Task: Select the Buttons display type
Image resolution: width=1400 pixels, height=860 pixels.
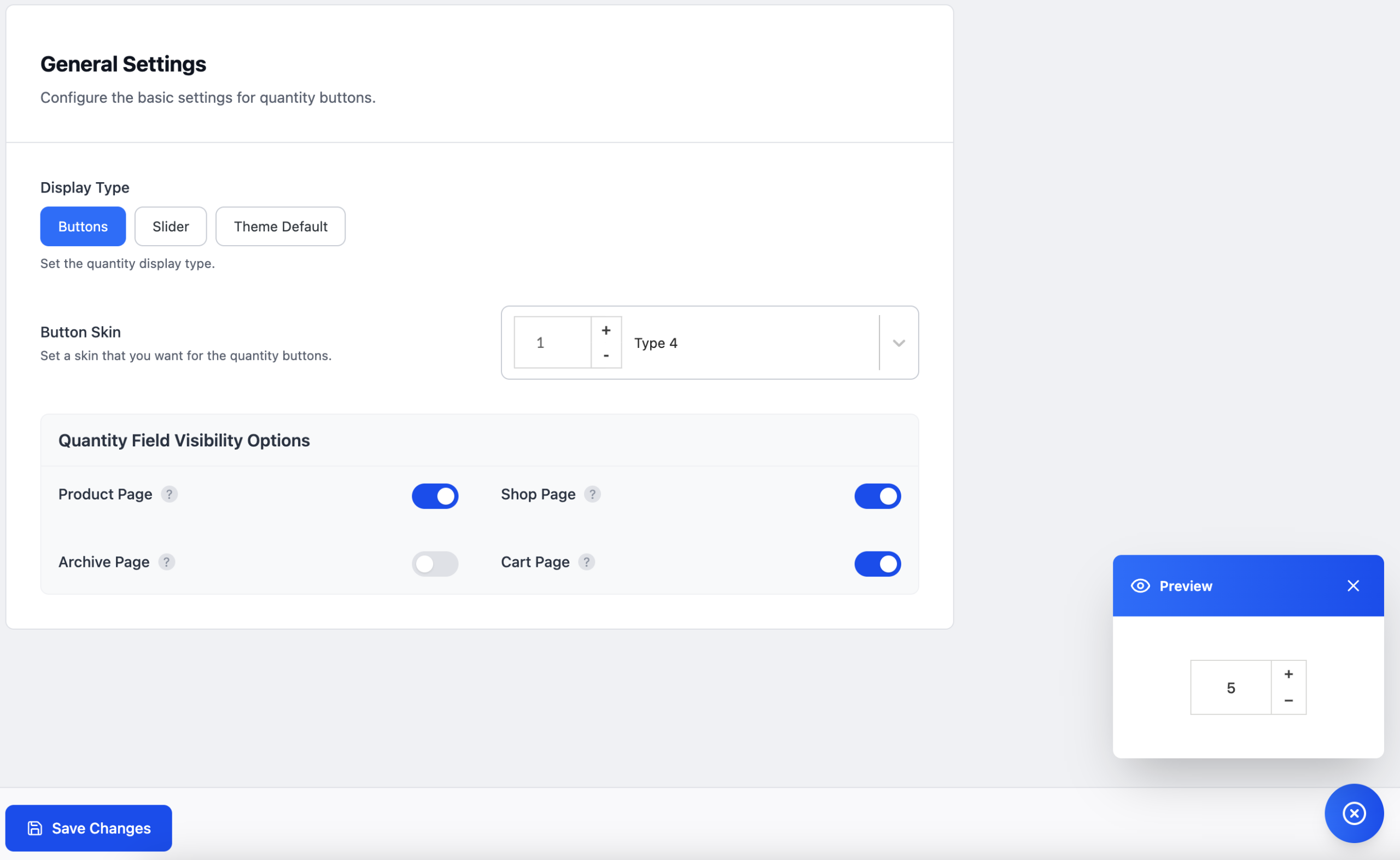Action: [83, 226]
